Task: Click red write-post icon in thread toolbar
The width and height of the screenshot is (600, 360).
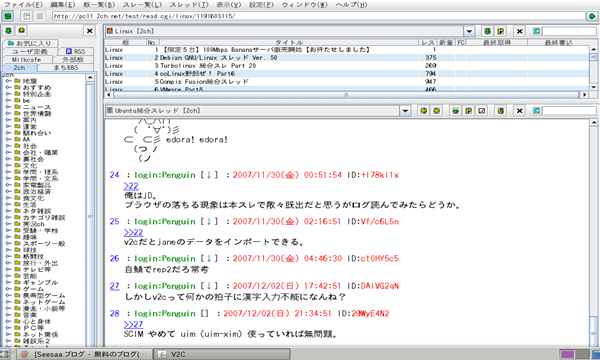Action: click(x=482, y=111)
